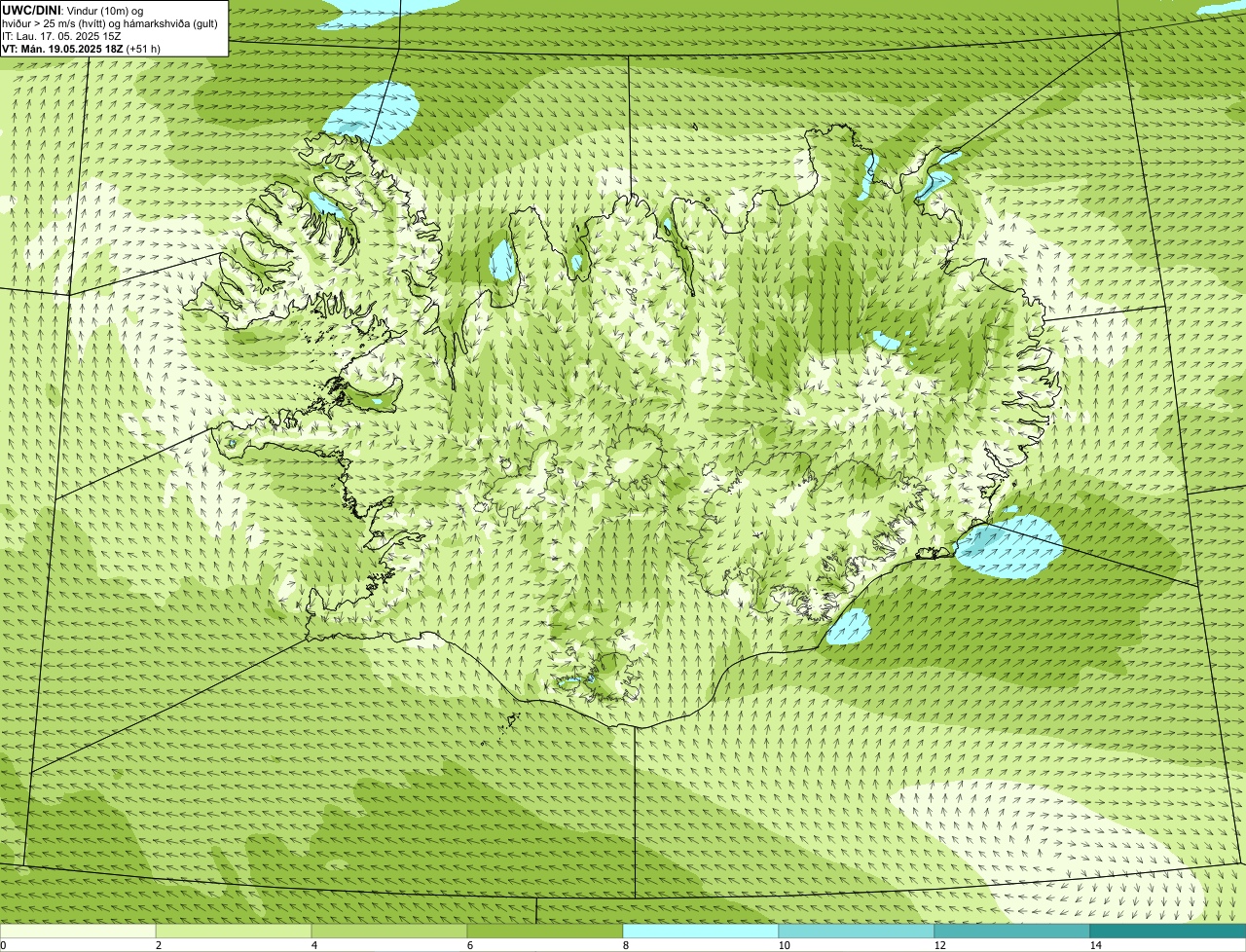
Task: Click the light-blue wind patch north of Westfjords
Action: pos(372,112)
